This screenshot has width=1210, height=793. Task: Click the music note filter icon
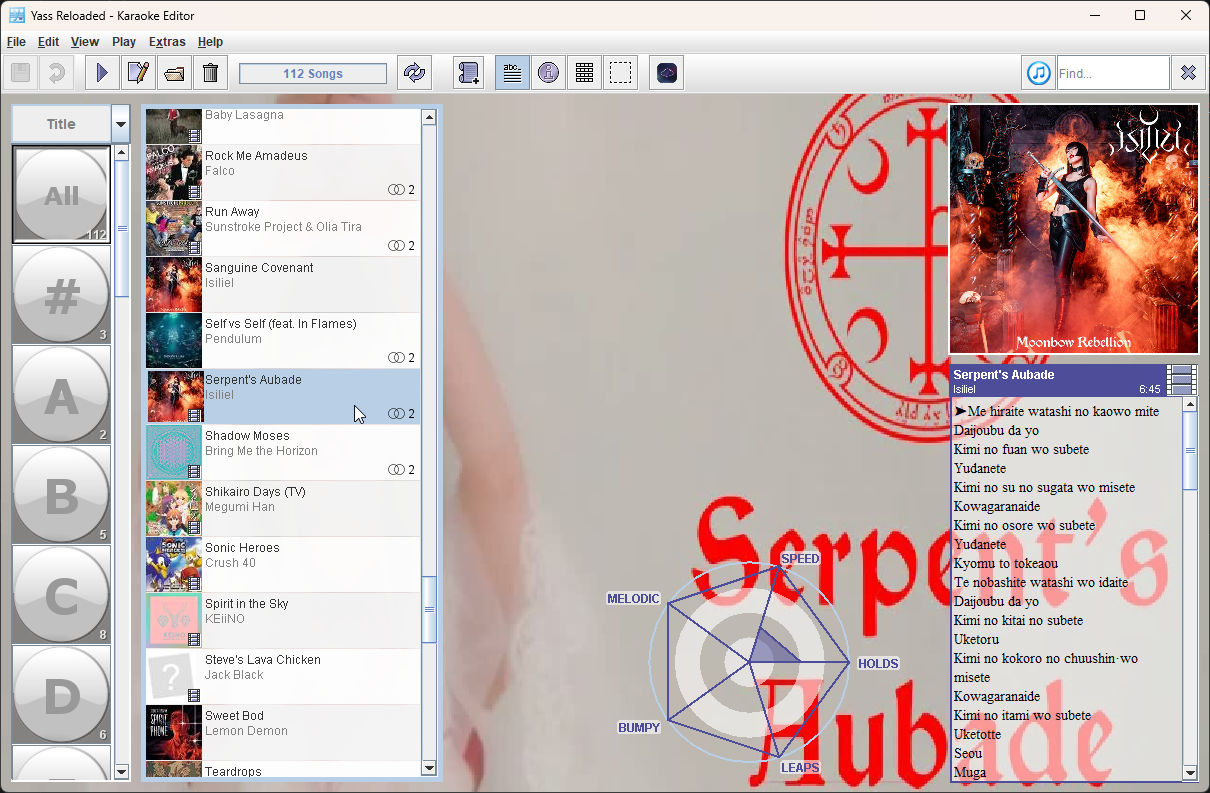[1039, 73]
